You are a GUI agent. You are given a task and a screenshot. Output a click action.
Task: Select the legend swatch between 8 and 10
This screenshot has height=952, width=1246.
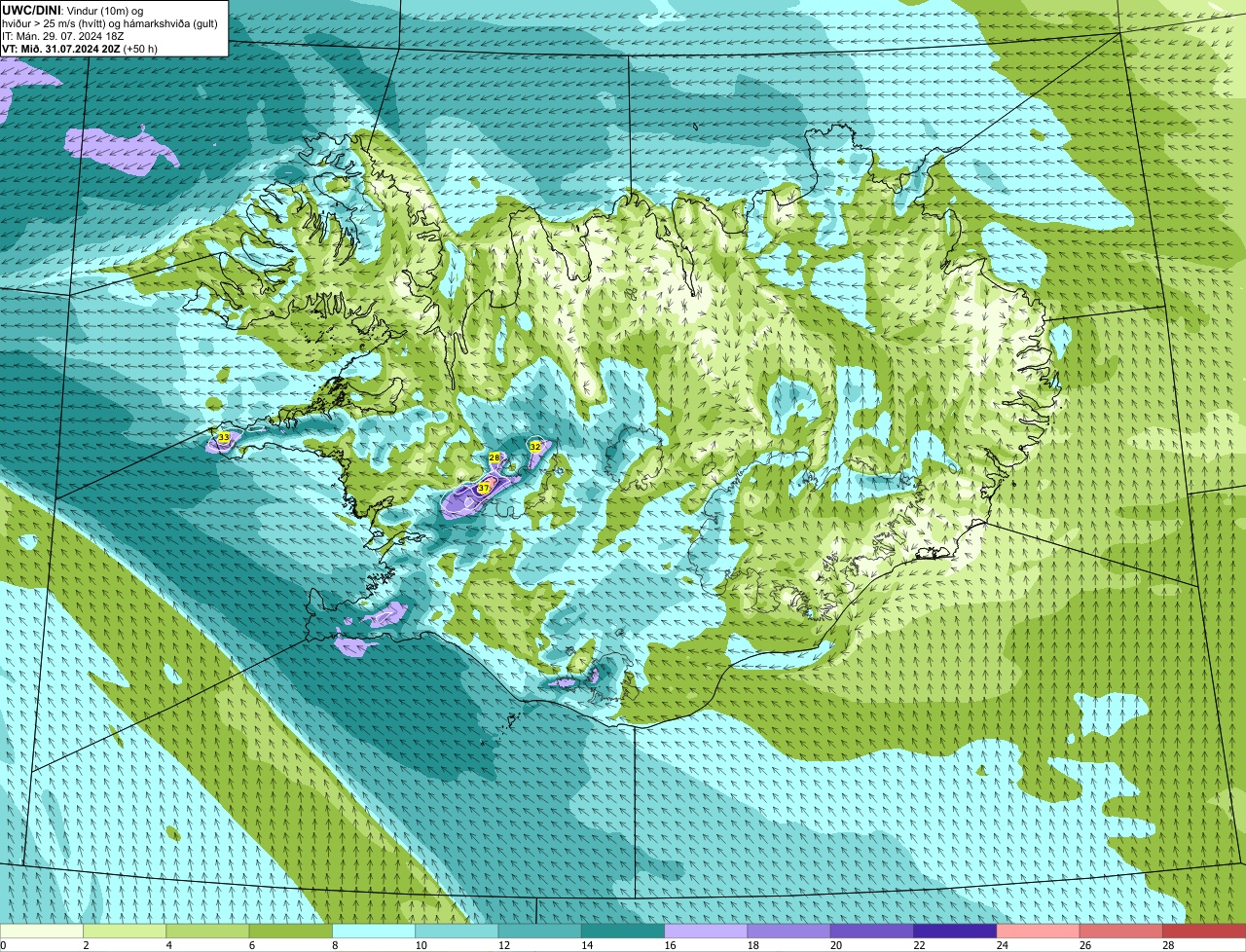coord(374,931)
